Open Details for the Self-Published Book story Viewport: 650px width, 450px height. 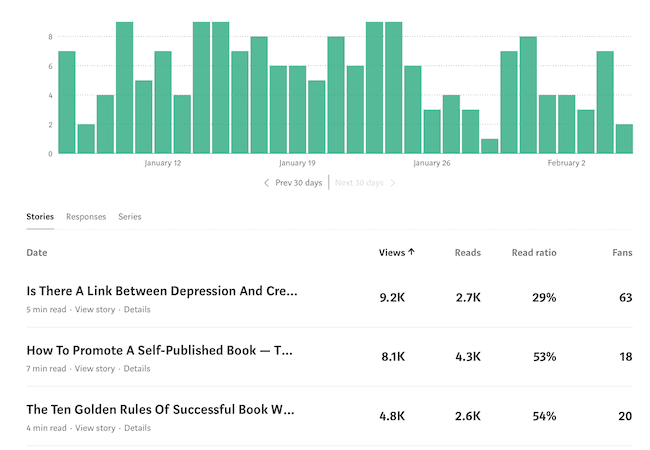pyautogui.click(x=137, y=369)
